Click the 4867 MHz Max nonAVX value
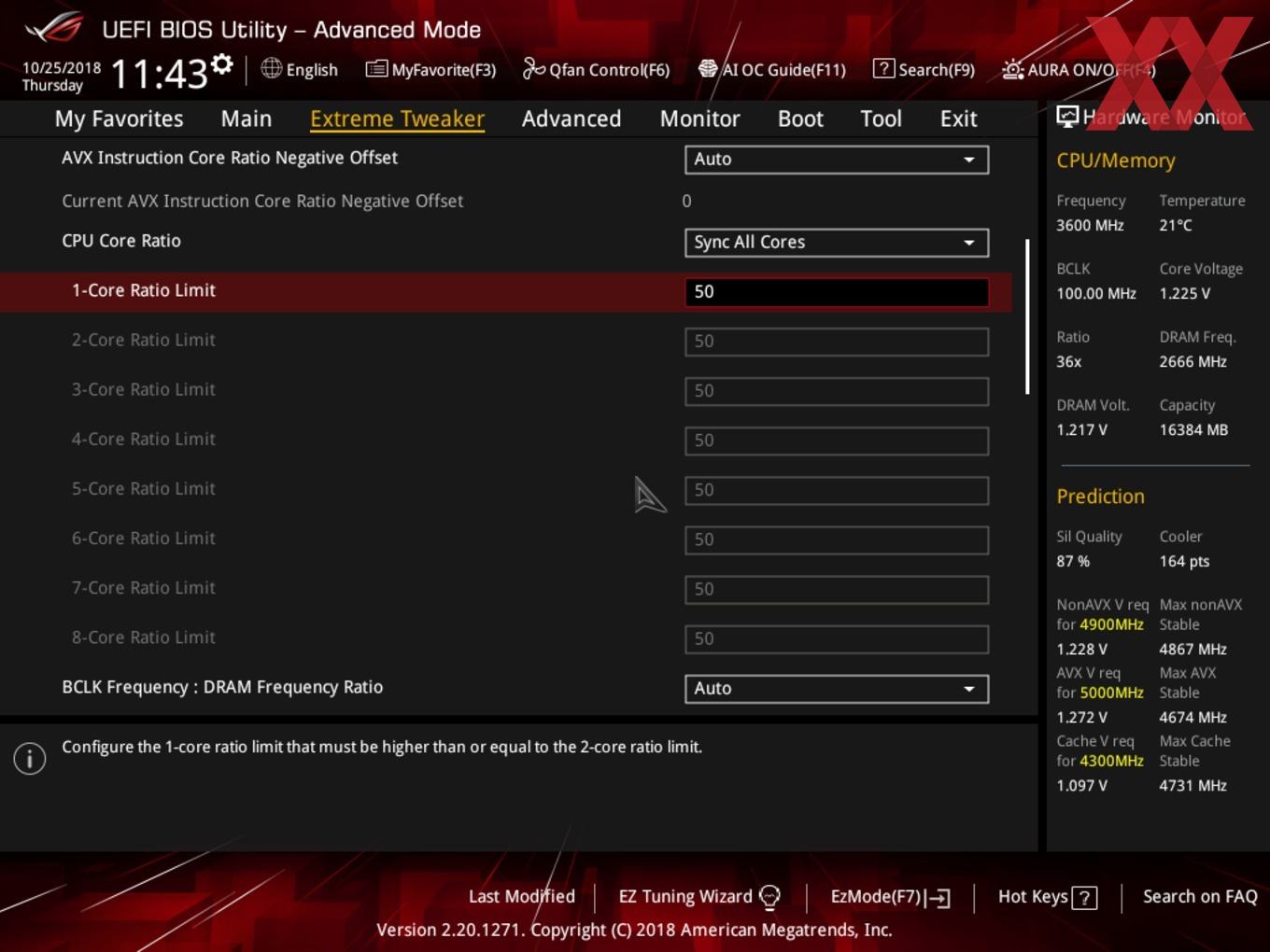This screenshot has height=952, width=1270. coord(1192,649)
